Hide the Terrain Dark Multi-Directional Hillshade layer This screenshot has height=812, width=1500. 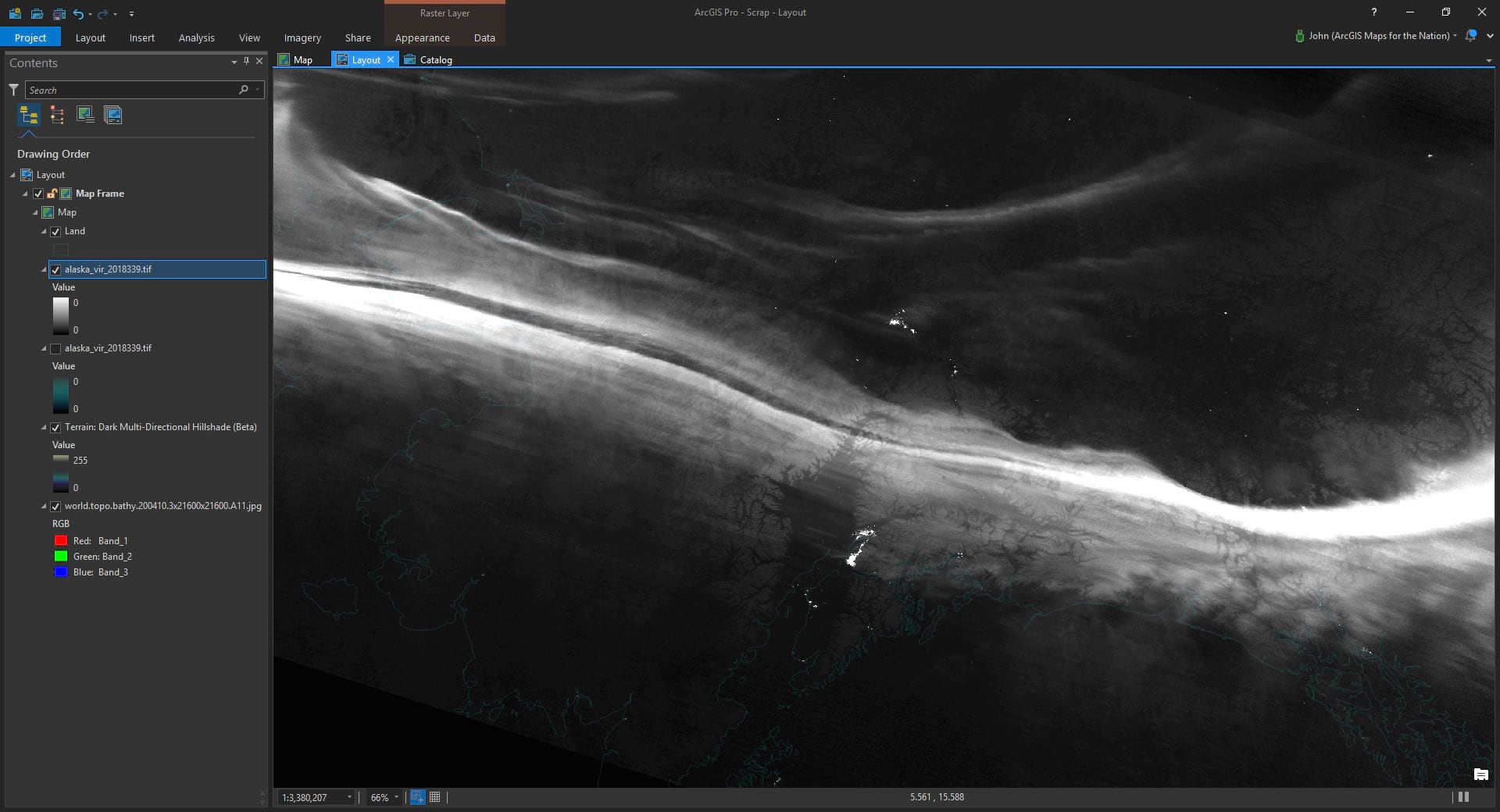click(x=55, y=428)
